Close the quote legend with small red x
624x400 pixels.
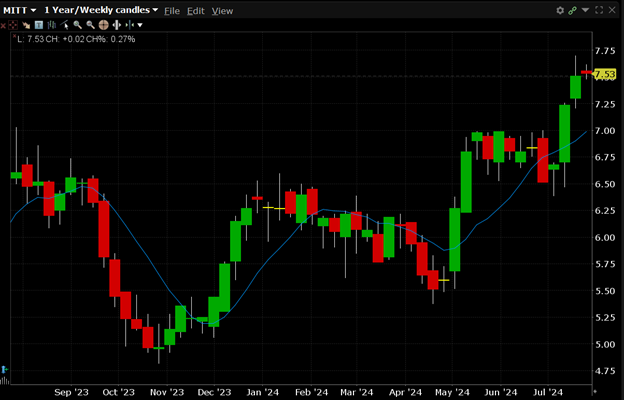[x=15, y=36]
